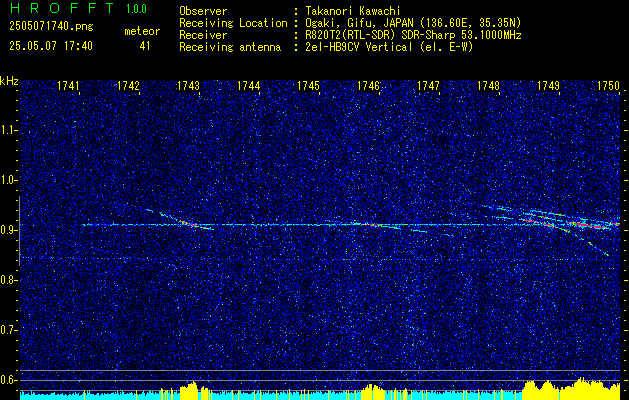Viewport: 629px width, 400px height.
Task: Click the 0.8 frequency axis label
Action: (x=9, y=280)
